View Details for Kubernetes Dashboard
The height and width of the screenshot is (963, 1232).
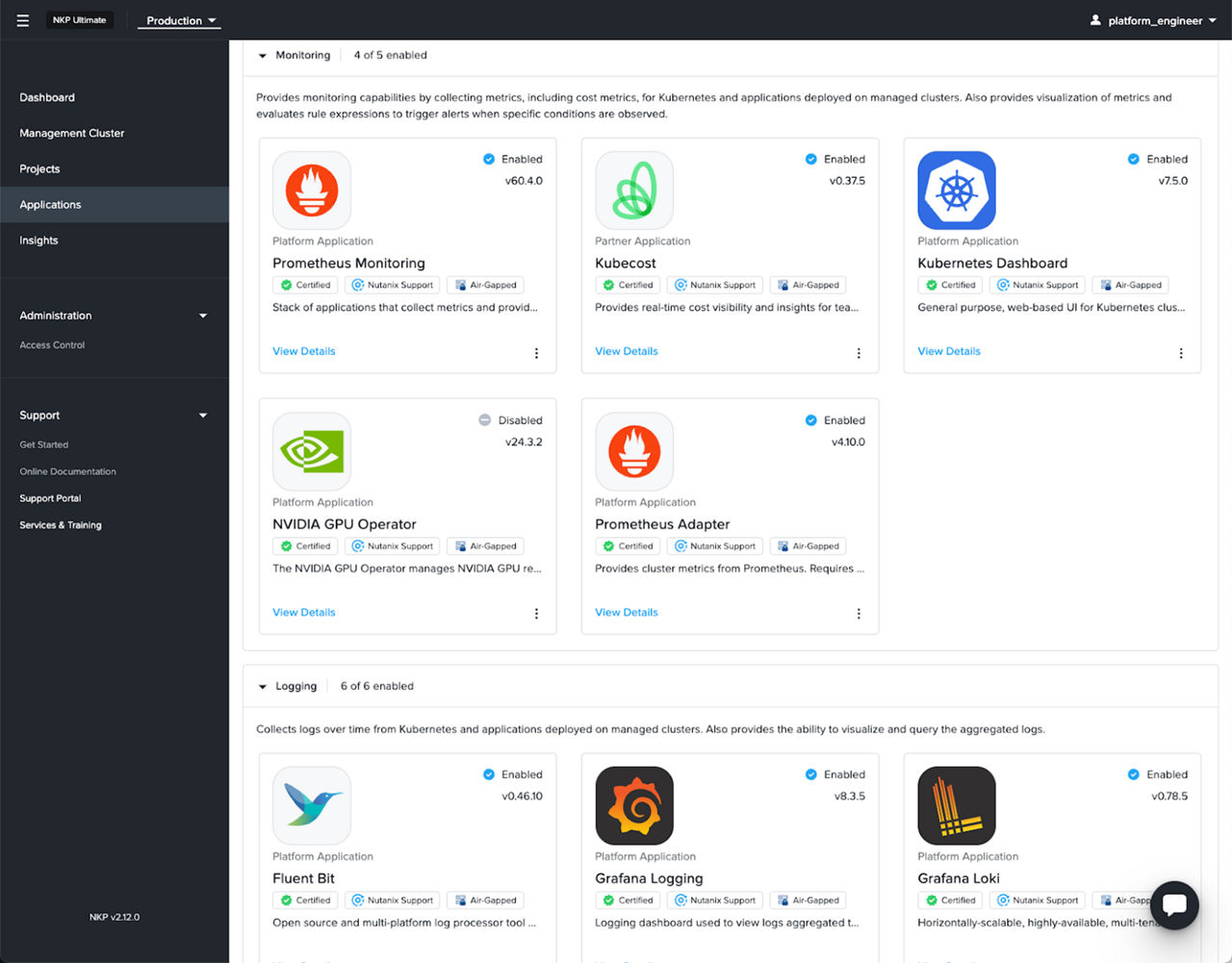[949, 351]
